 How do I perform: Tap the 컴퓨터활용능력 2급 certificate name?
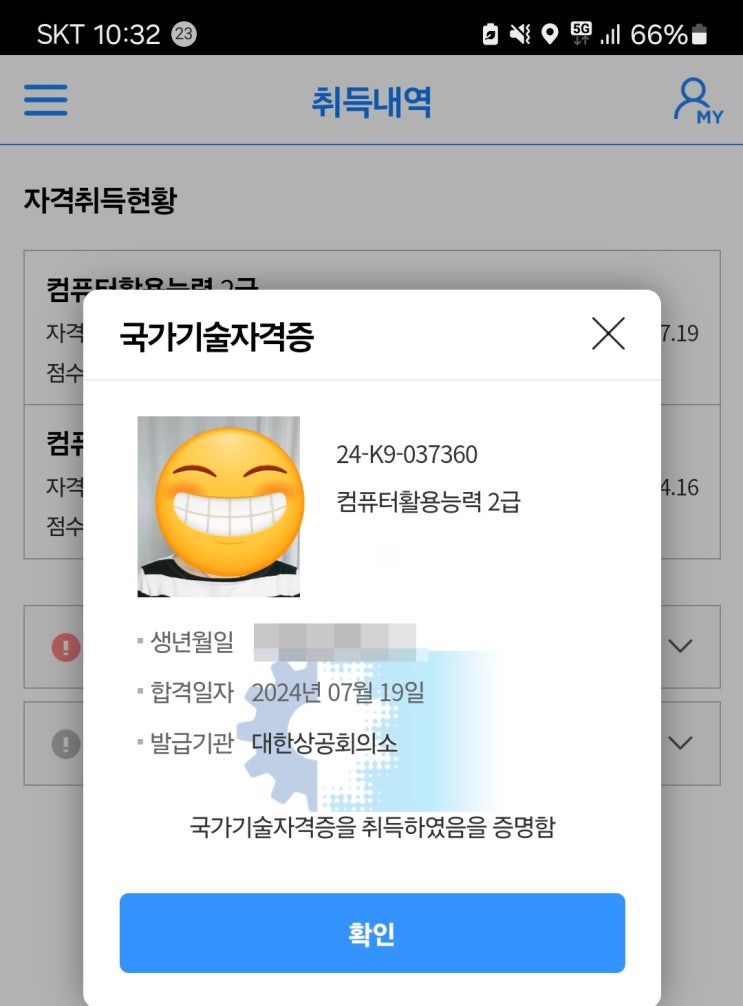429,502
